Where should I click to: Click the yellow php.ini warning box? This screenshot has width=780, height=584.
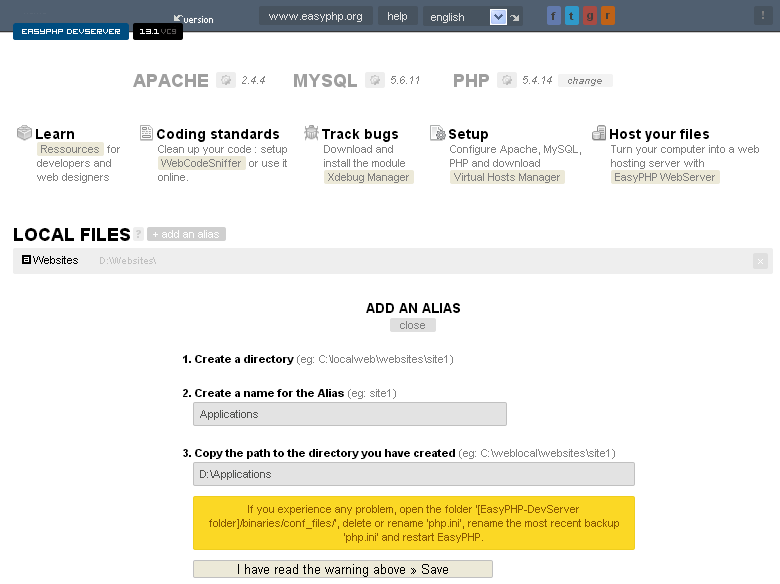[414, 523]
